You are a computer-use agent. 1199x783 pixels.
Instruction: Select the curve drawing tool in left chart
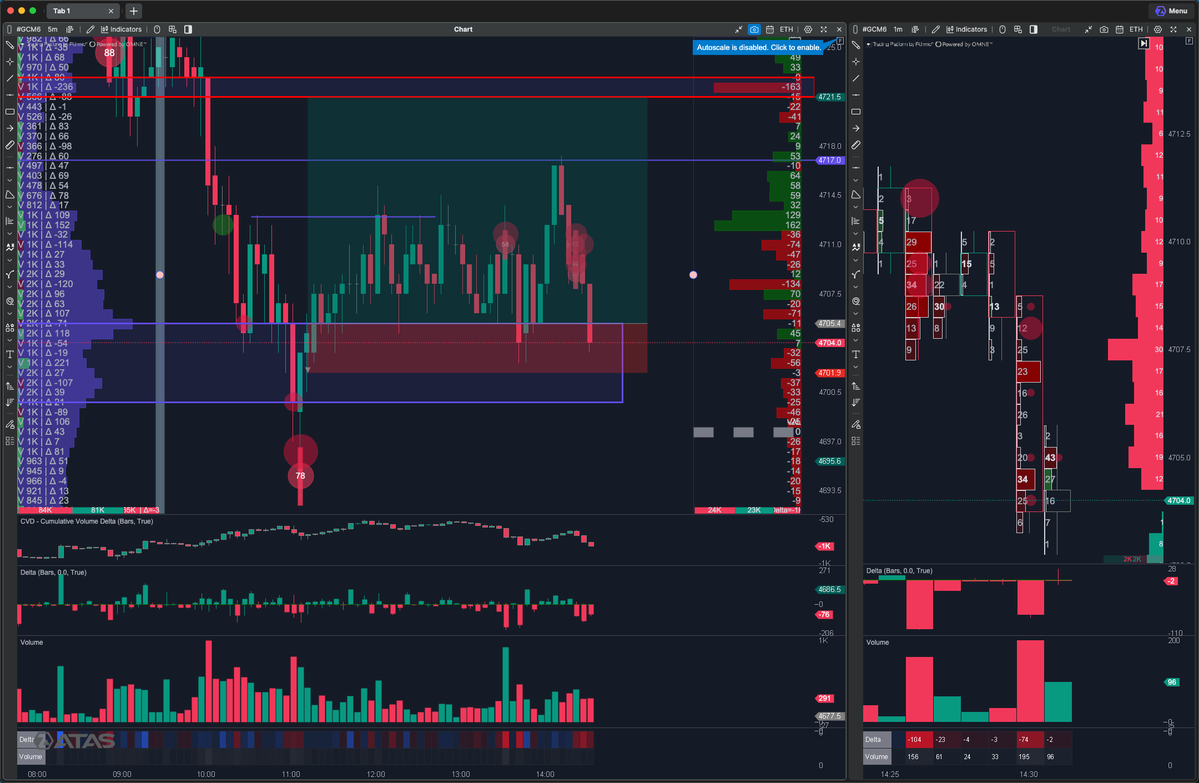[x=9, y=275]
